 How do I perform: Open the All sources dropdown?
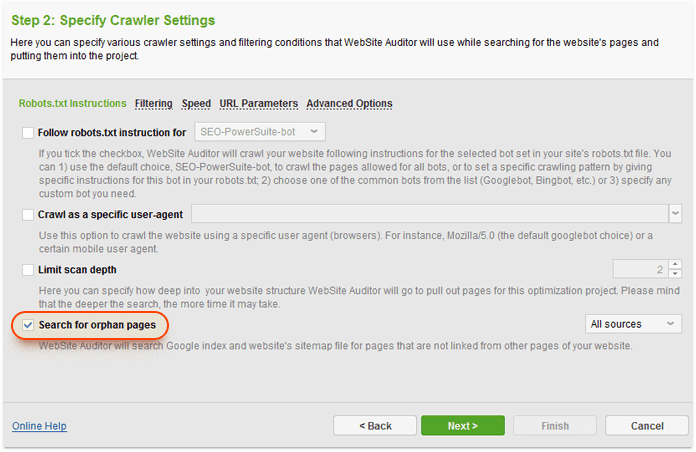632,324
